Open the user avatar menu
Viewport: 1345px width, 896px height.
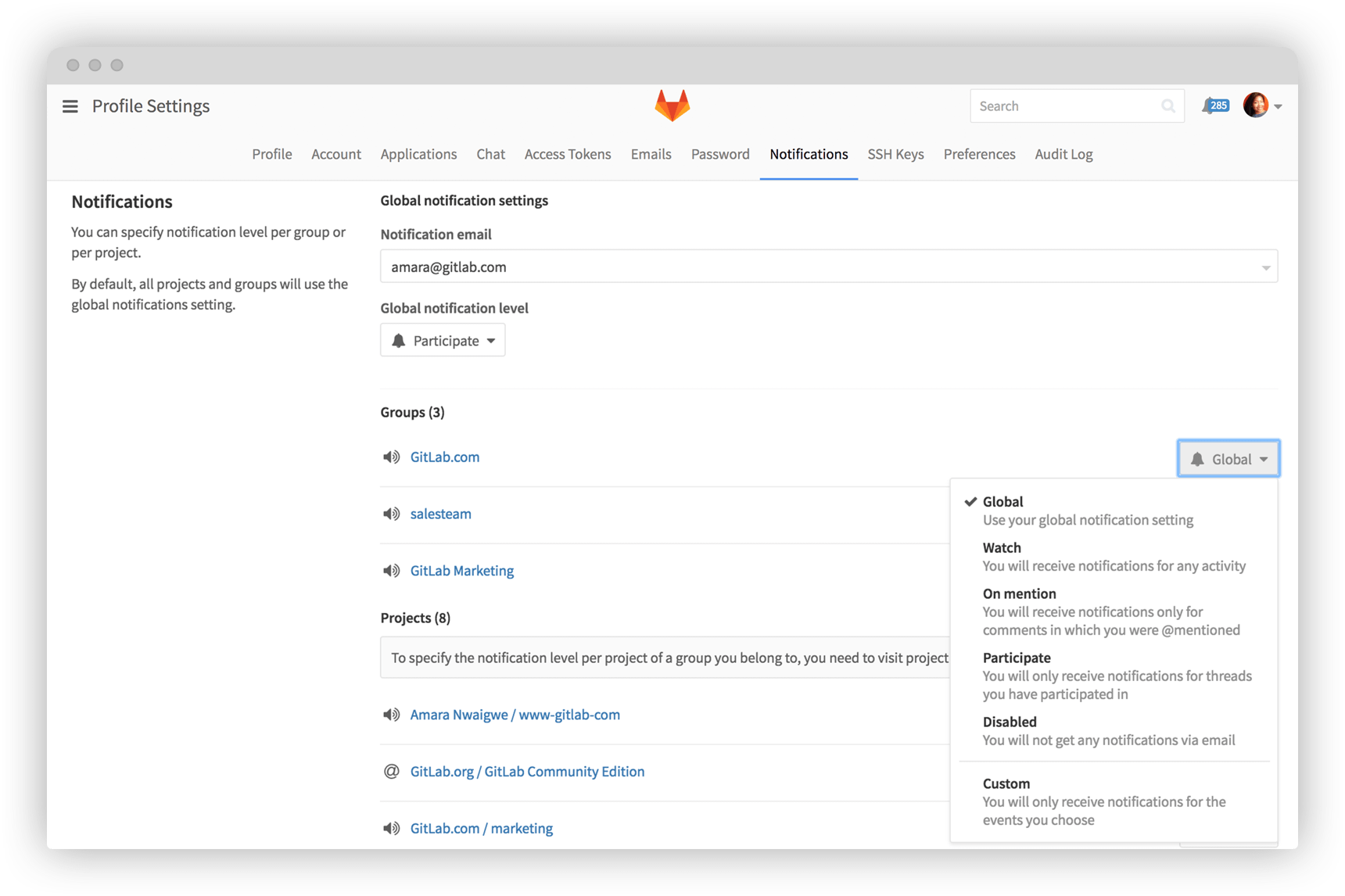click(1256, 106)
